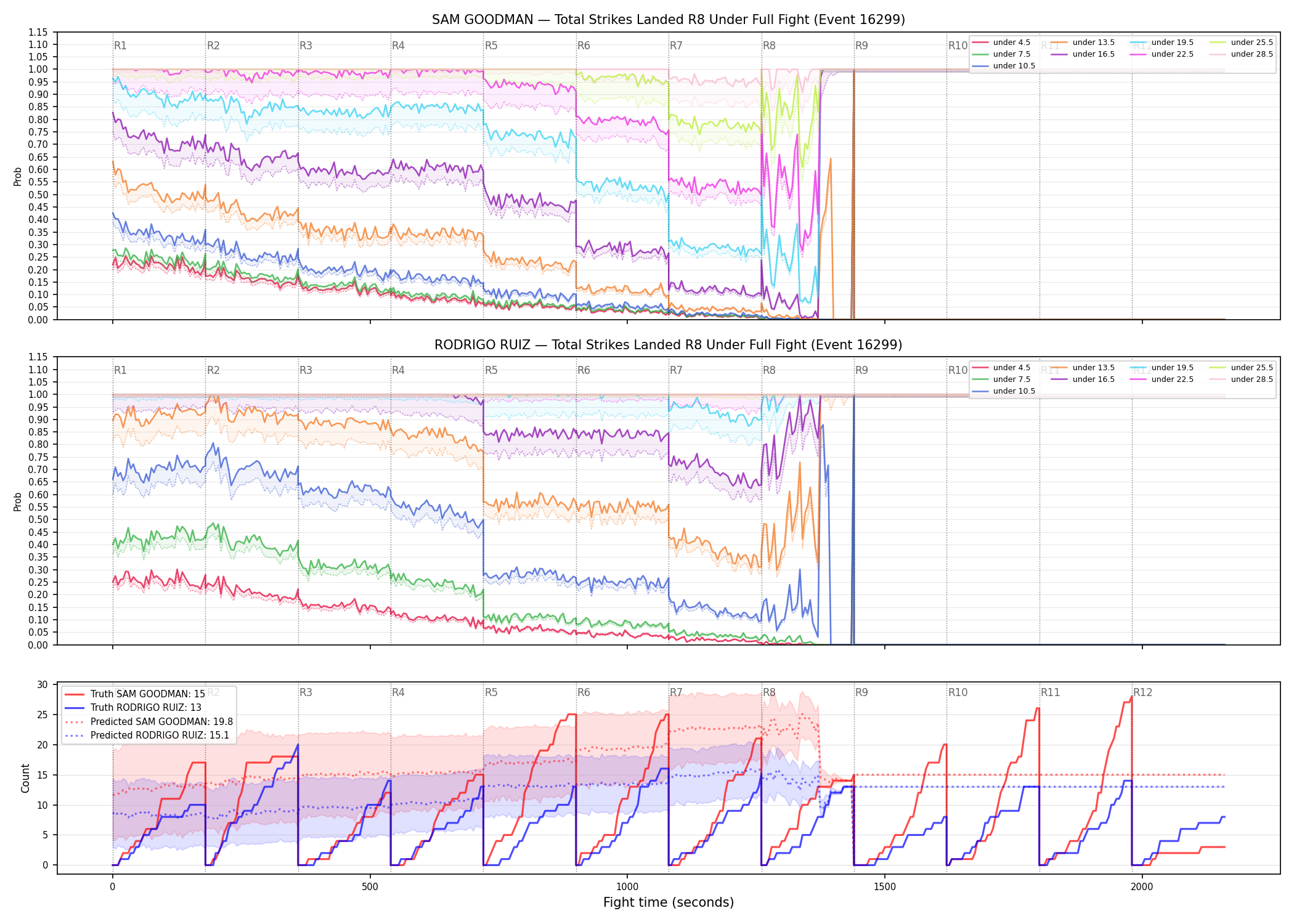
Task: Click '1.15' y-tick on Sam Goodman chart
Action: point(38,32)
